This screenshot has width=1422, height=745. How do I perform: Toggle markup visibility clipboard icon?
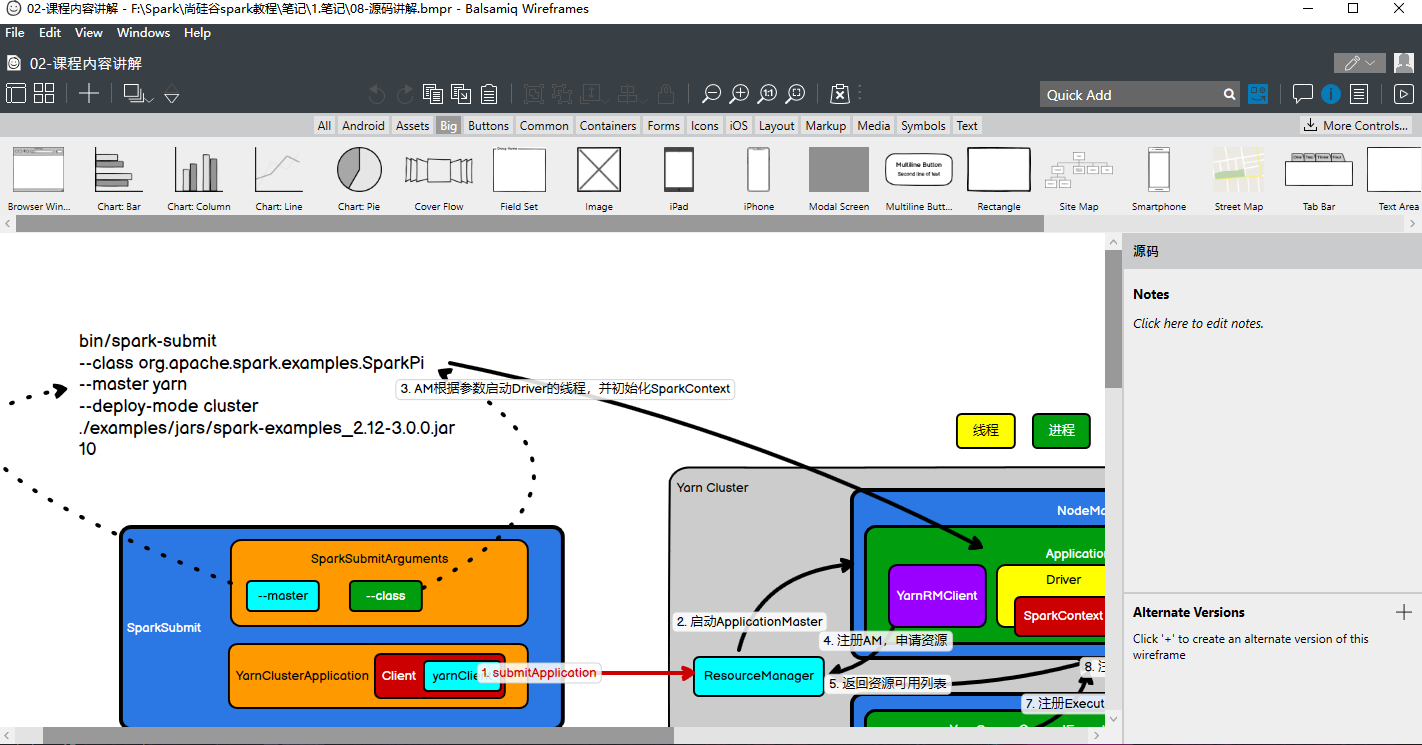click(840, 94)
